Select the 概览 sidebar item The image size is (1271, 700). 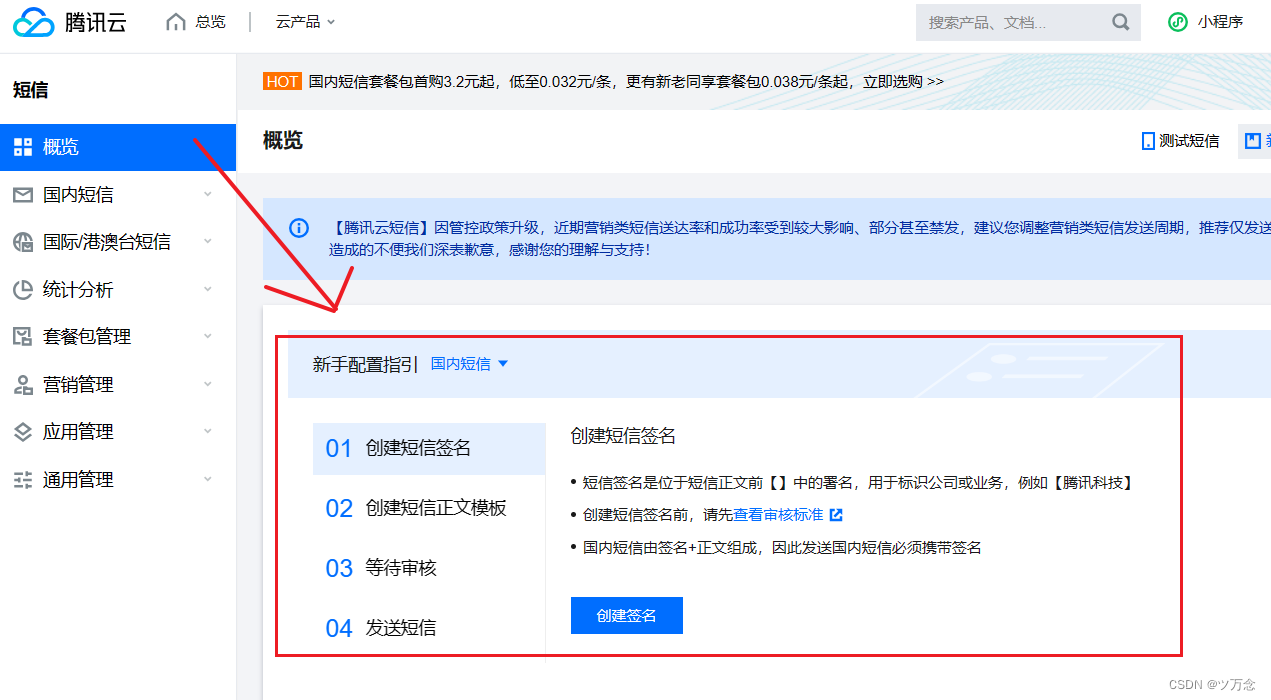tap(118, 148)
